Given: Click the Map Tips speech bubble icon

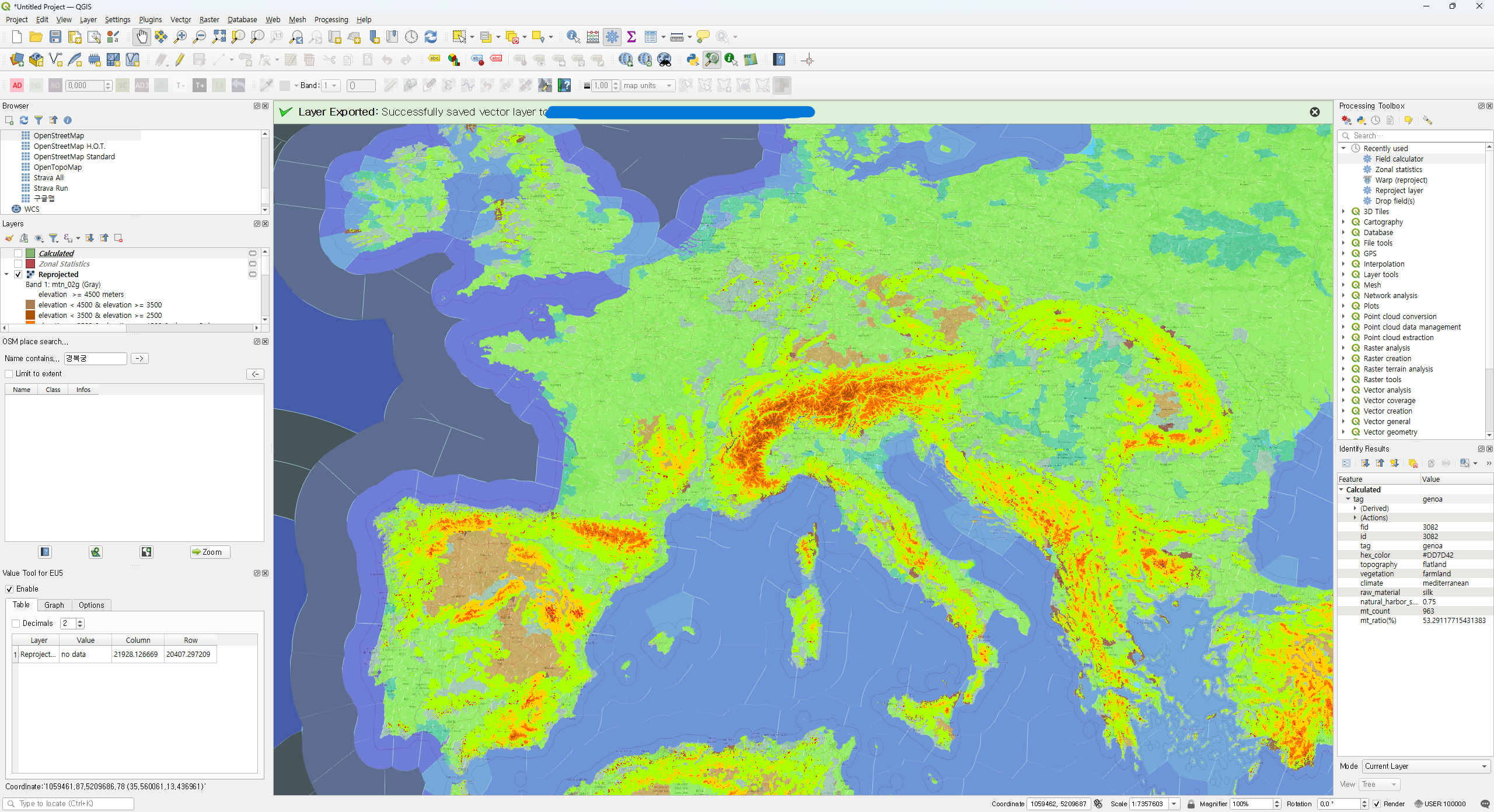Looking at the screenshot, I should click(703, 37).
